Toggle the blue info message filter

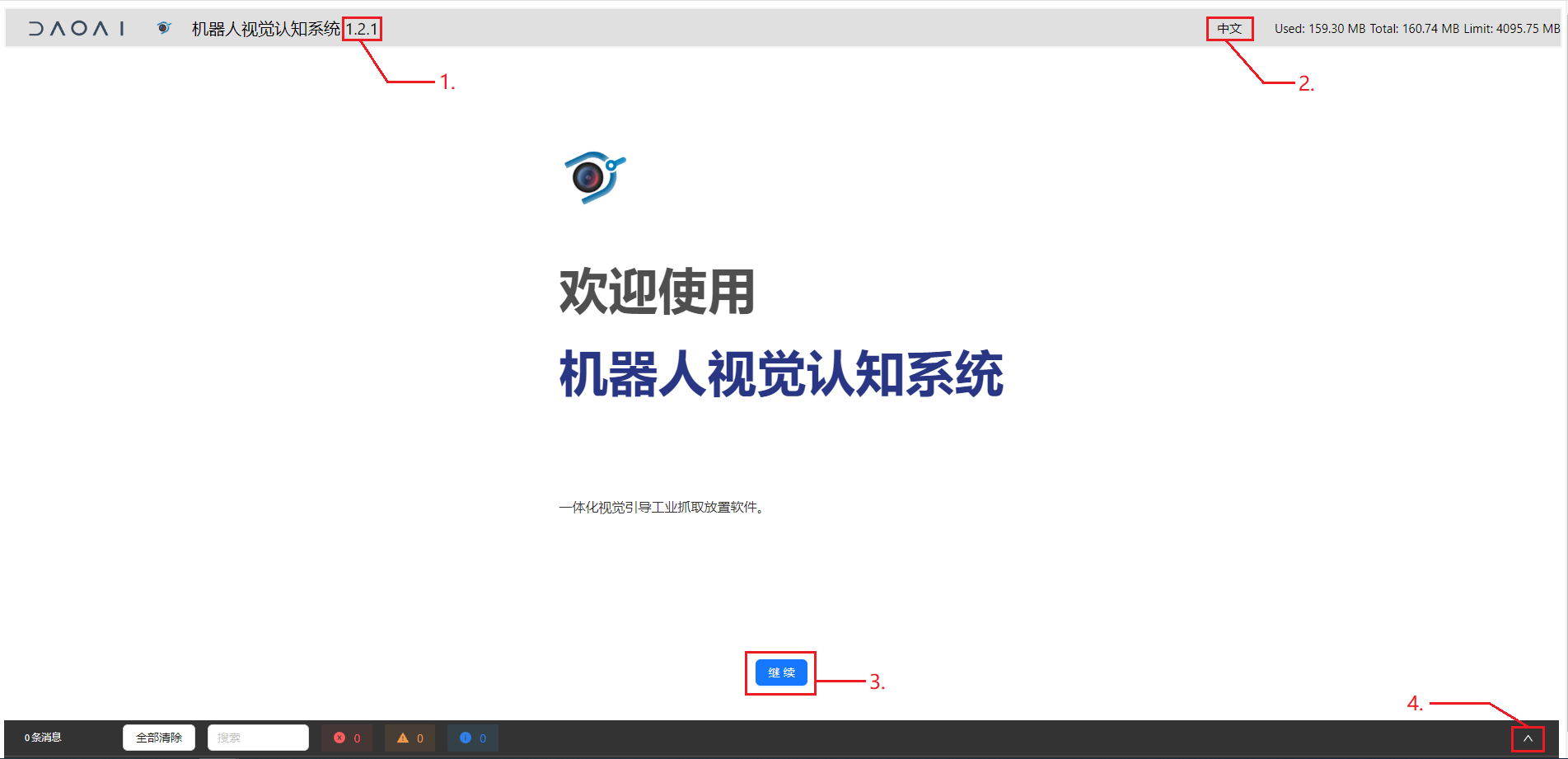tap(473, 738)
